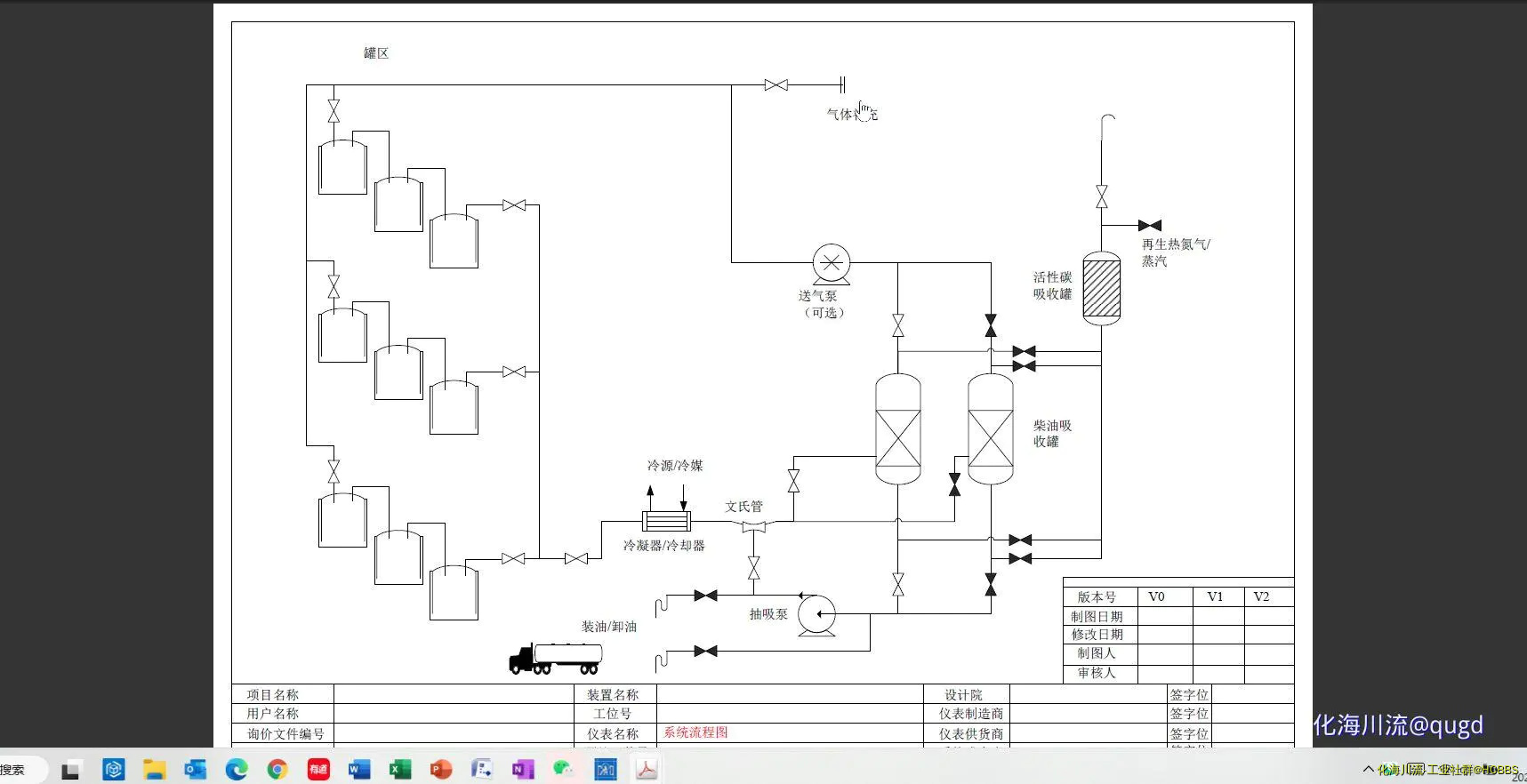Image resolution: width=1527 pixels, height=784 pixels.
Task: Click the 询价文件编号 cell
Action: tap(283, 733)
